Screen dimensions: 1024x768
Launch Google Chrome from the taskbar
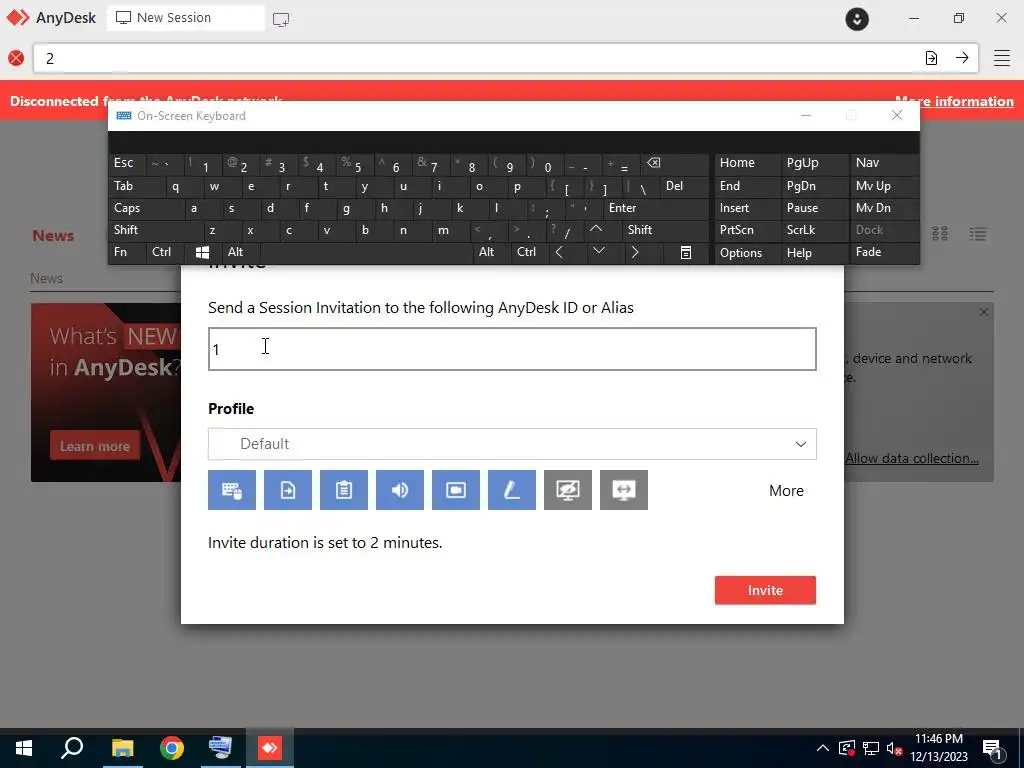[x=172, y=748]
